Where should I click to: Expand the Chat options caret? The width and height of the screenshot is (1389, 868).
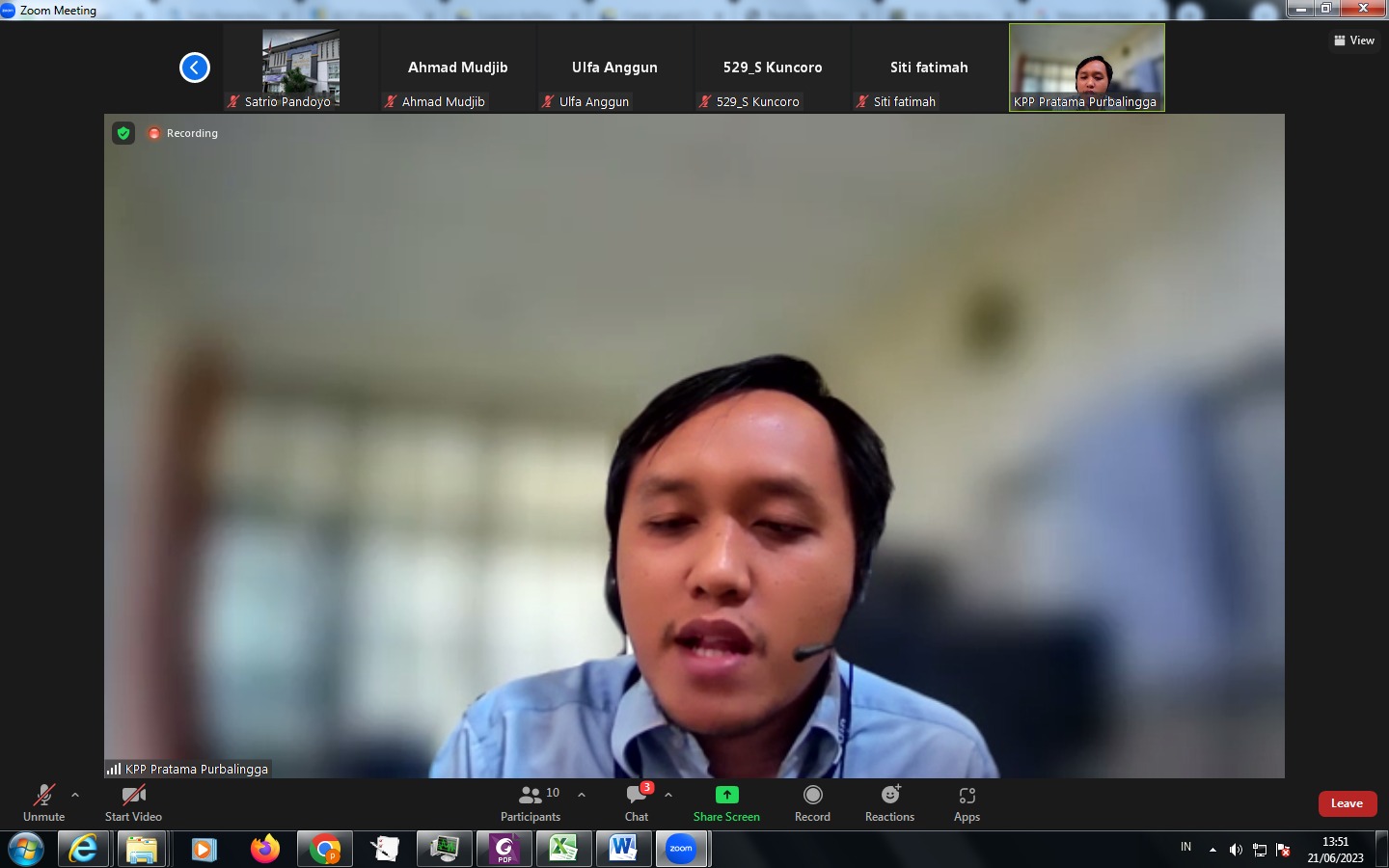668,795
